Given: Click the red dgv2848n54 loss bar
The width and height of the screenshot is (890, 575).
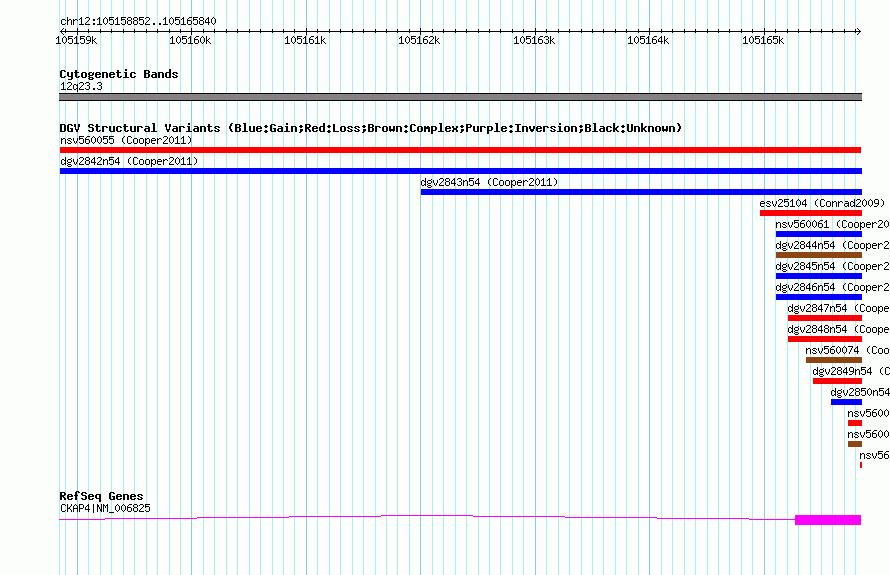Looking at the screenshot, I should coord(825,339).
